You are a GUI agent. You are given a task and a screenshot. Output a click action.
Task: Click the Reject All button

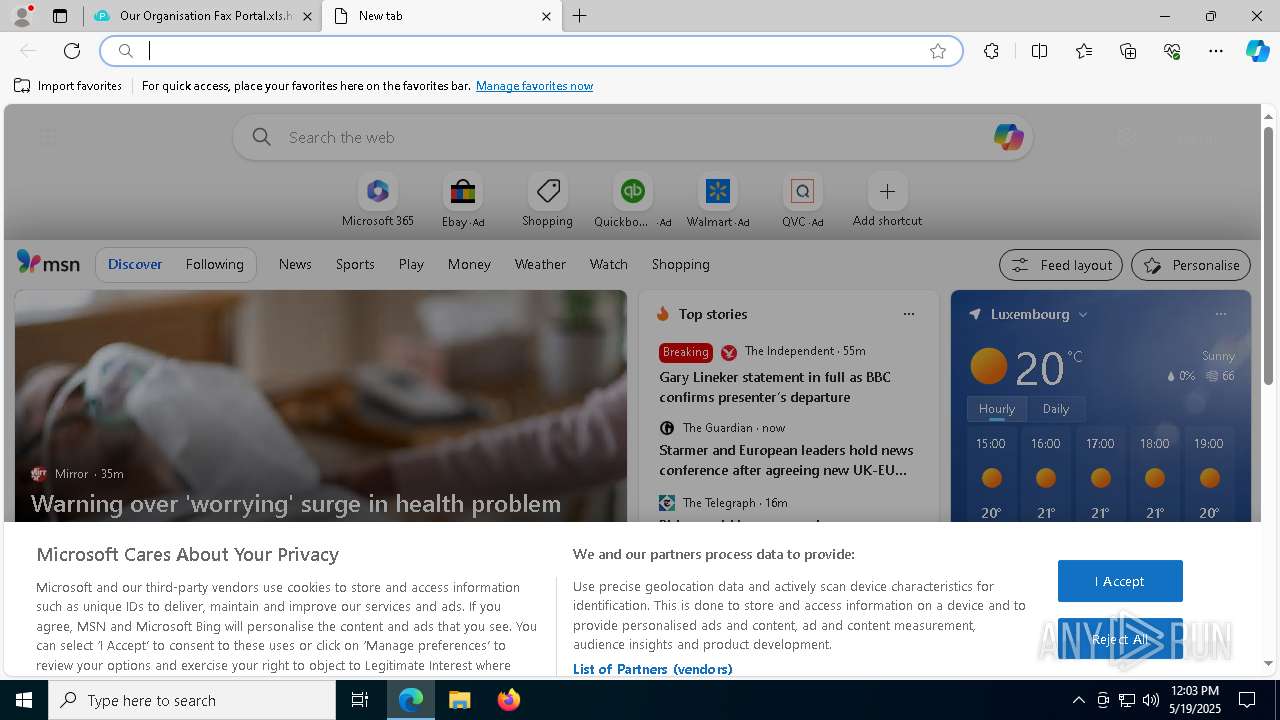[x=1120, y=639]
